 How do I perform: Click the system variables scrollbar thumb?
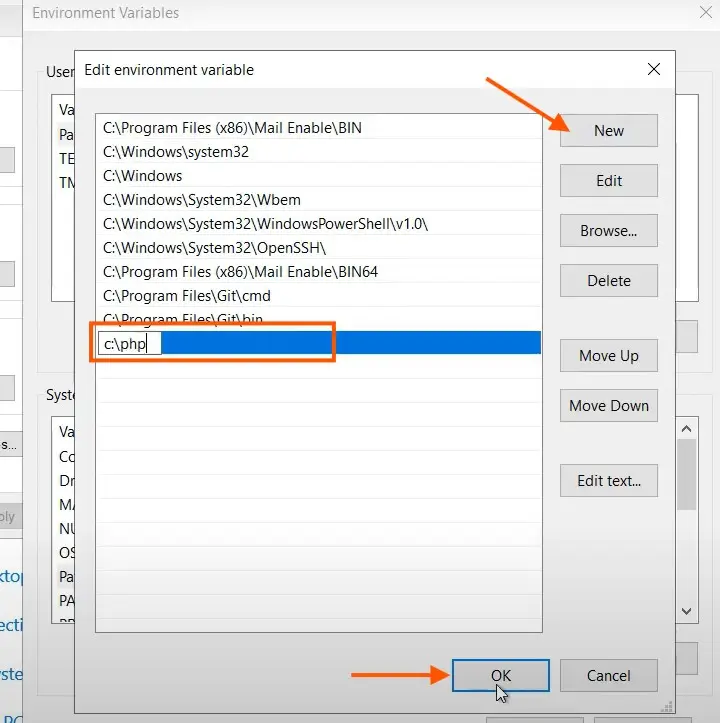pyautogui.click(x=687, y=474)
